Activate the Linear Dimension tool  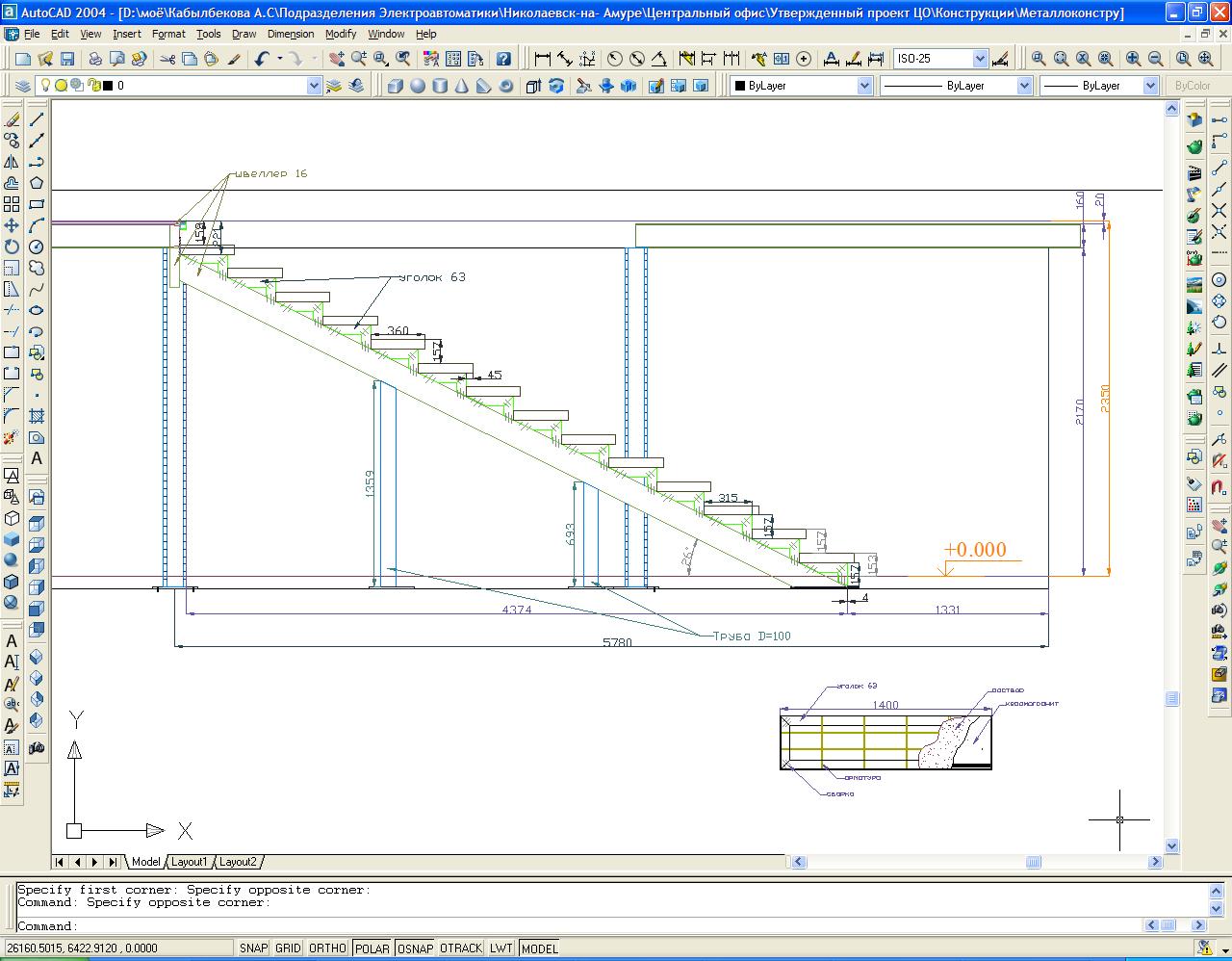[542, 59]
